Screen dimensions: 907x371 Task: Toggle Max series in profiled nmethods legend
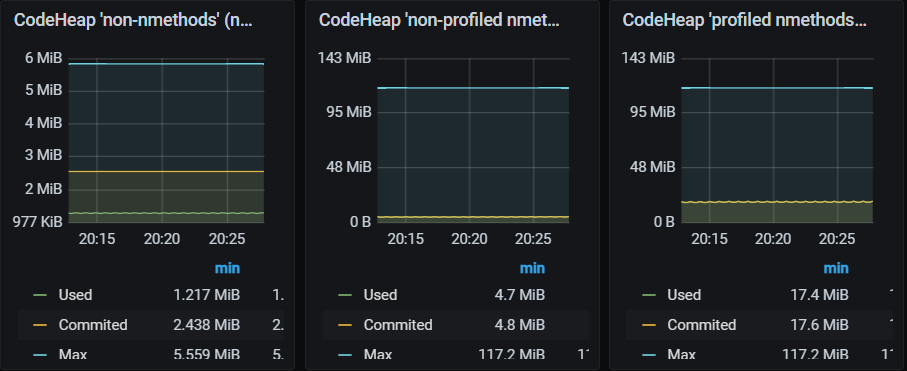tap(681, 354)
